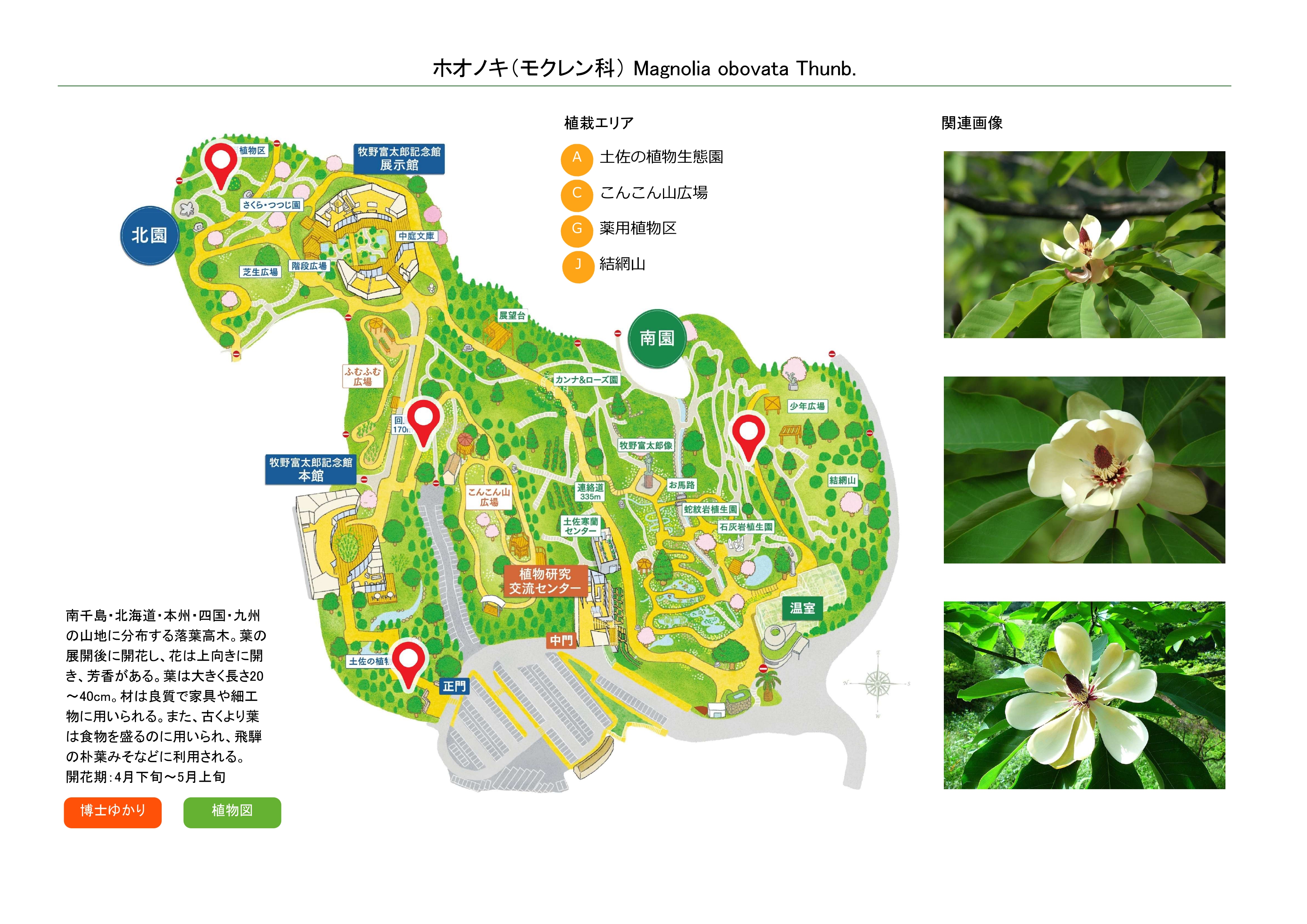Select the orange J circle icon
Image resolution: width=1307 pixels, height=924 pixels.
point(578,265)
